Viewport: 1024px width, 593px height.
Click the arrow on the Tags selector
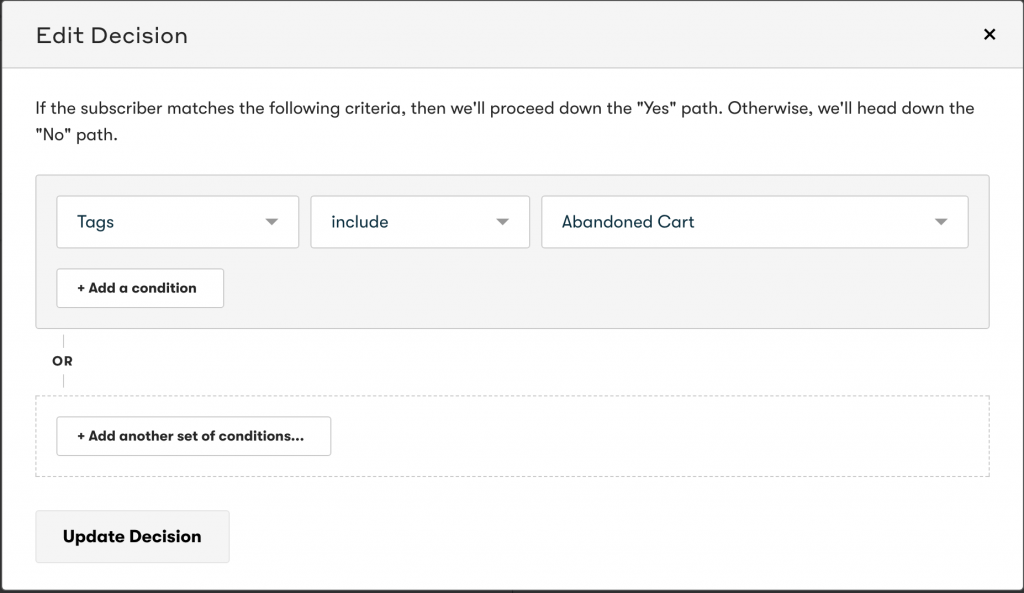[x=272, y=222]
